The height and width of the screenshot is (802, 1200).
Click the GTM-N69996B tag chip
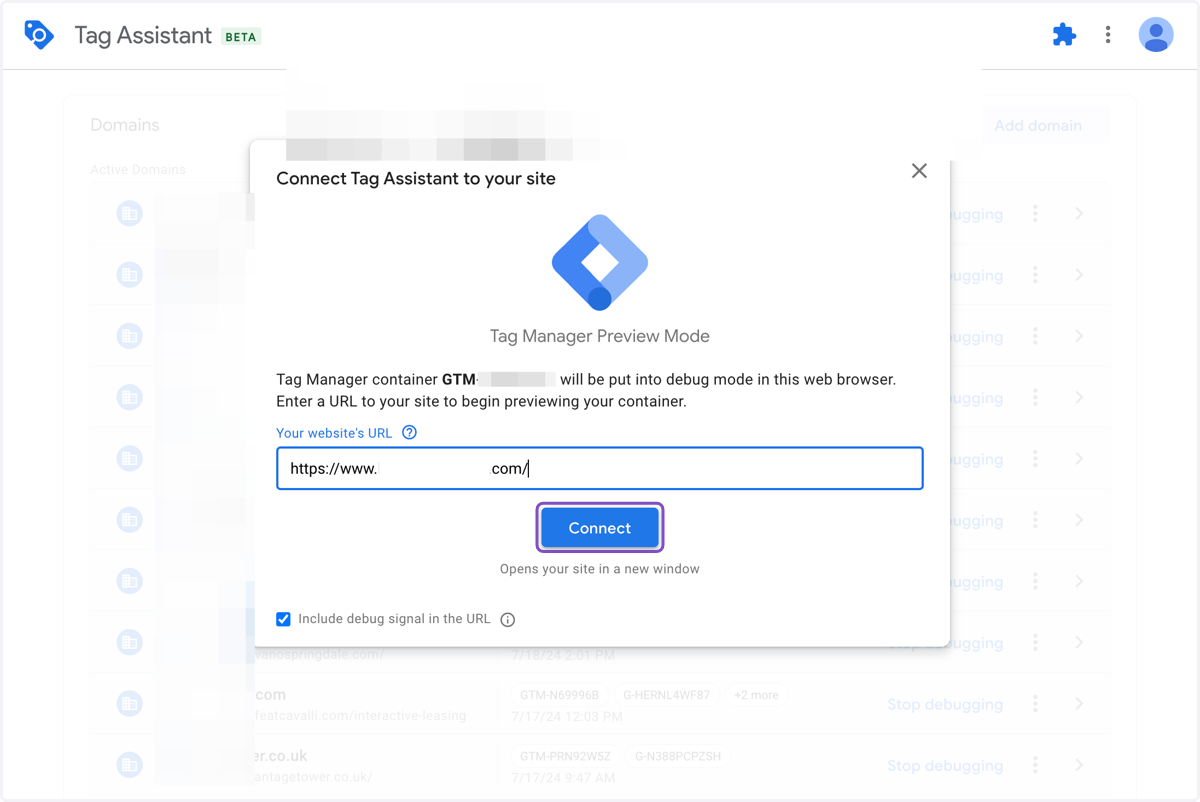click(559, 695)
